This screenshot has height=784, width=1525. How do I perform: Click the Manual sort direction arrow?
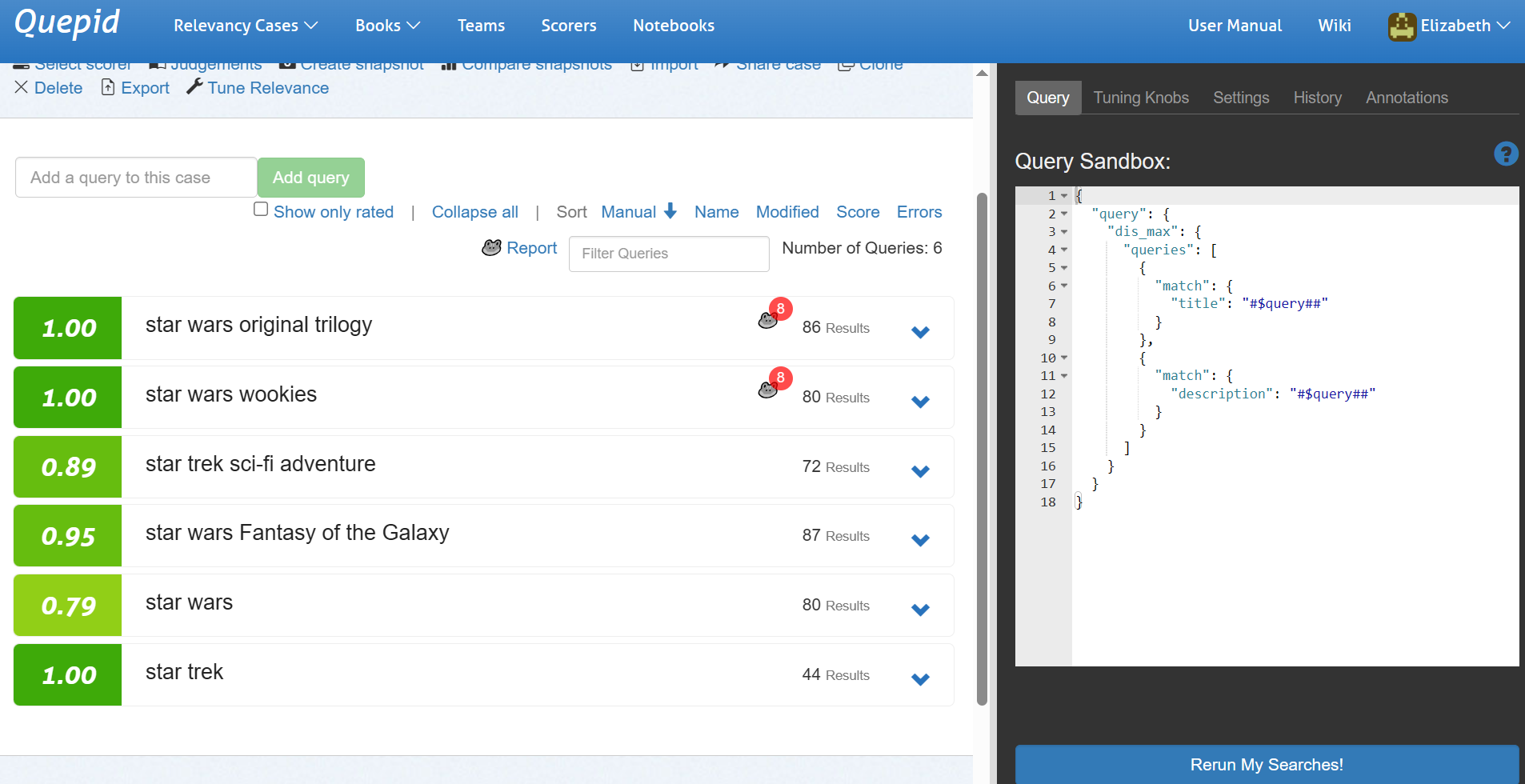pos(670,211)
